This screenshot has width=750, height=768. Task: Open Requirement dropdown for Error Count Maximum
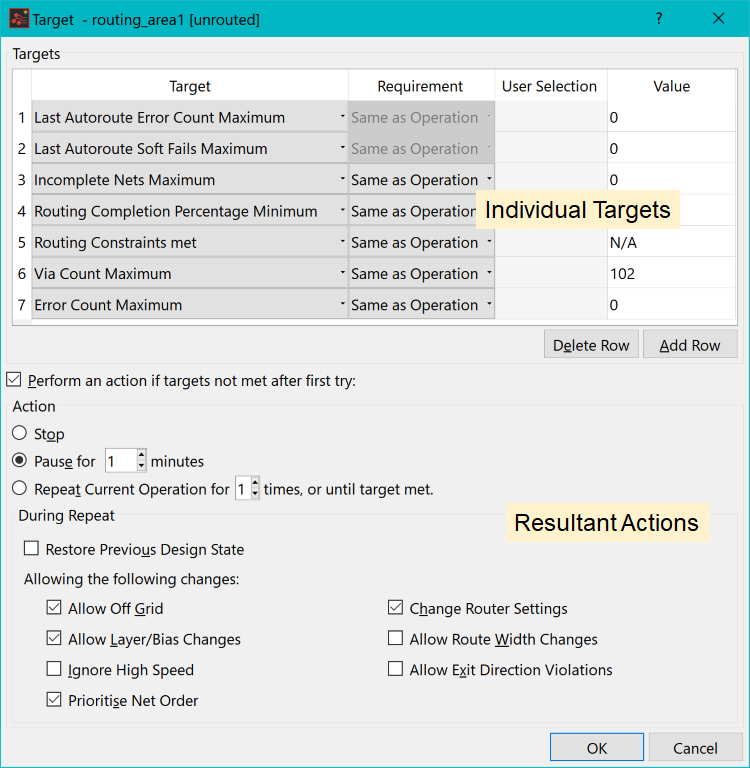[x=421, y=305]
